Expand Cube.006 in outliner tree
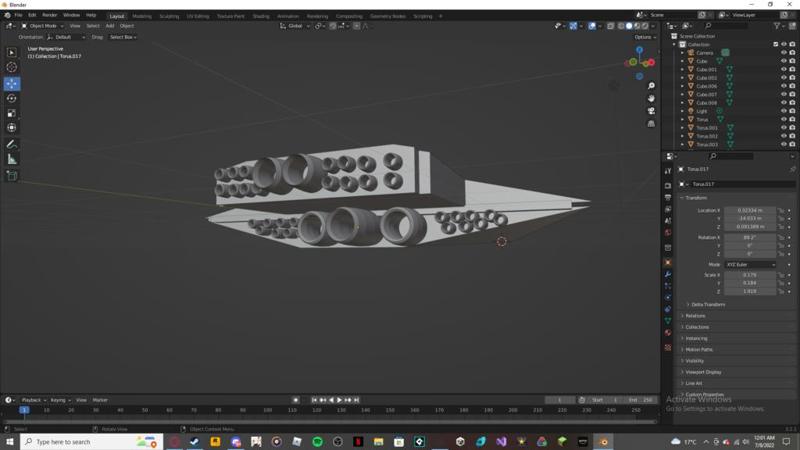The height and width of the screenshot is (450, 800). coord(682,86)
